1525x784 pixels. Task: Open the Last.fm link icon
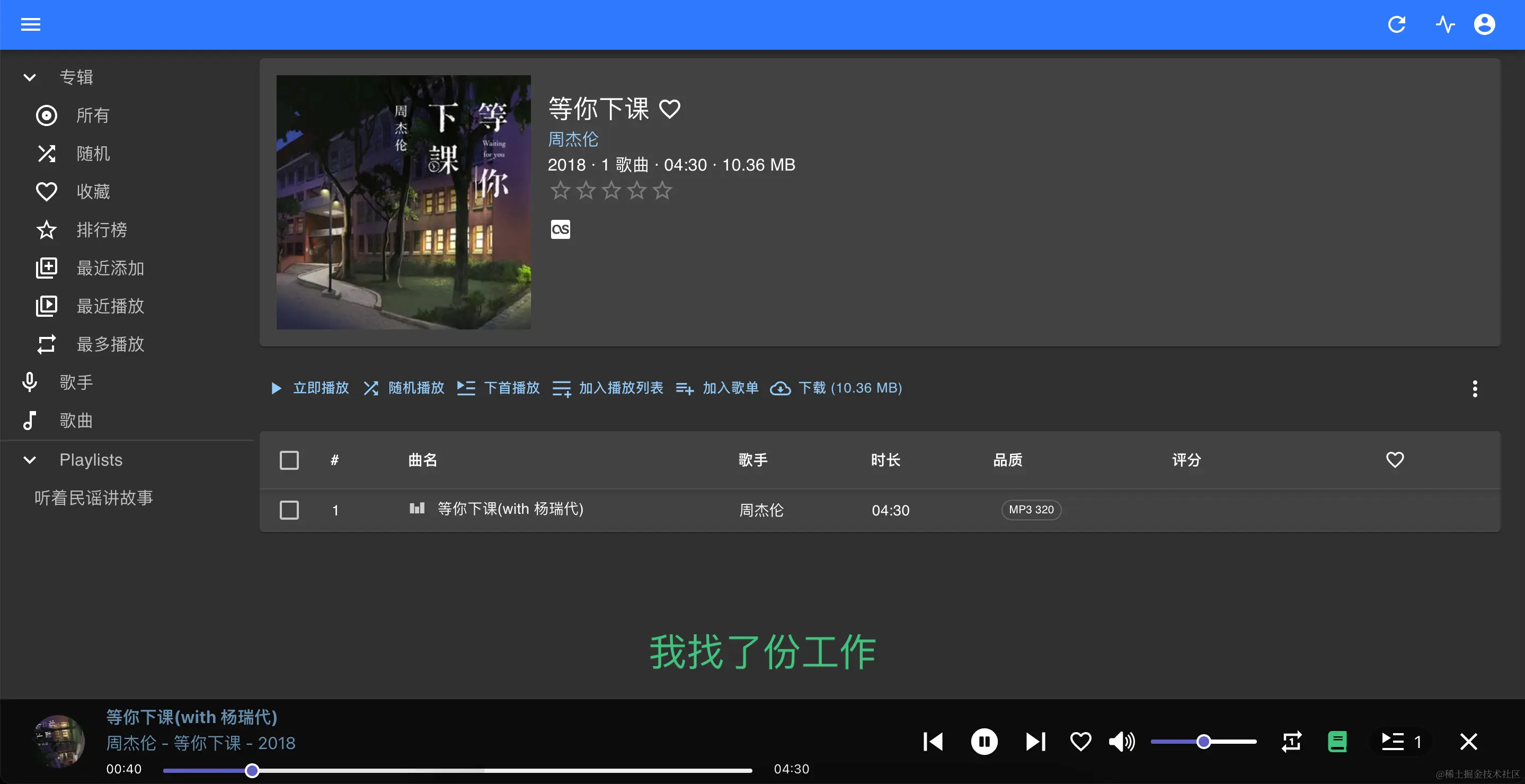560,229
